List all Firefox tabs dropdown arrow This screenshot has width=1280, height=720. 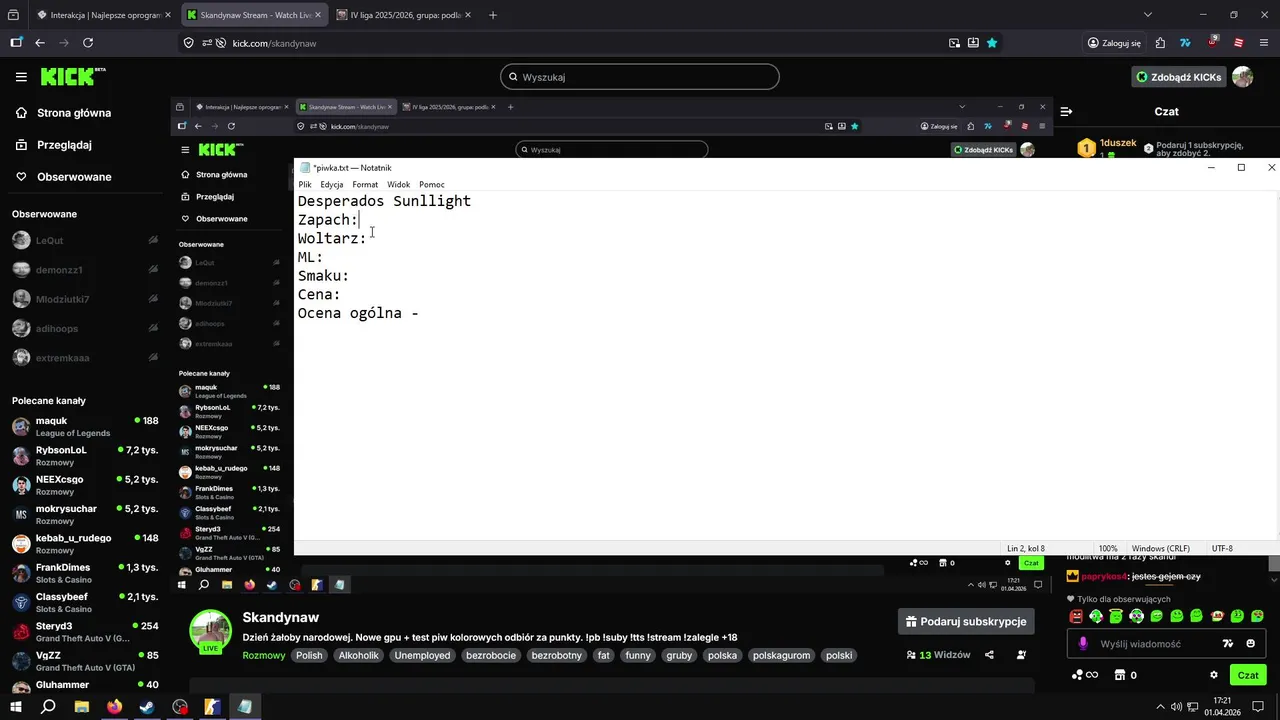click(x=1148, y=15)
